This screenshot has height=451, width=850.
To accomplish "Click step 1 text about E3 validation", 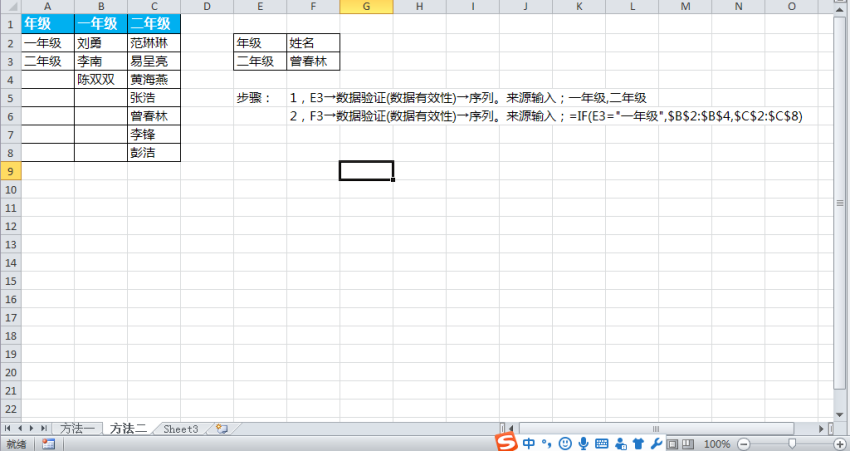I will point(468,98).
